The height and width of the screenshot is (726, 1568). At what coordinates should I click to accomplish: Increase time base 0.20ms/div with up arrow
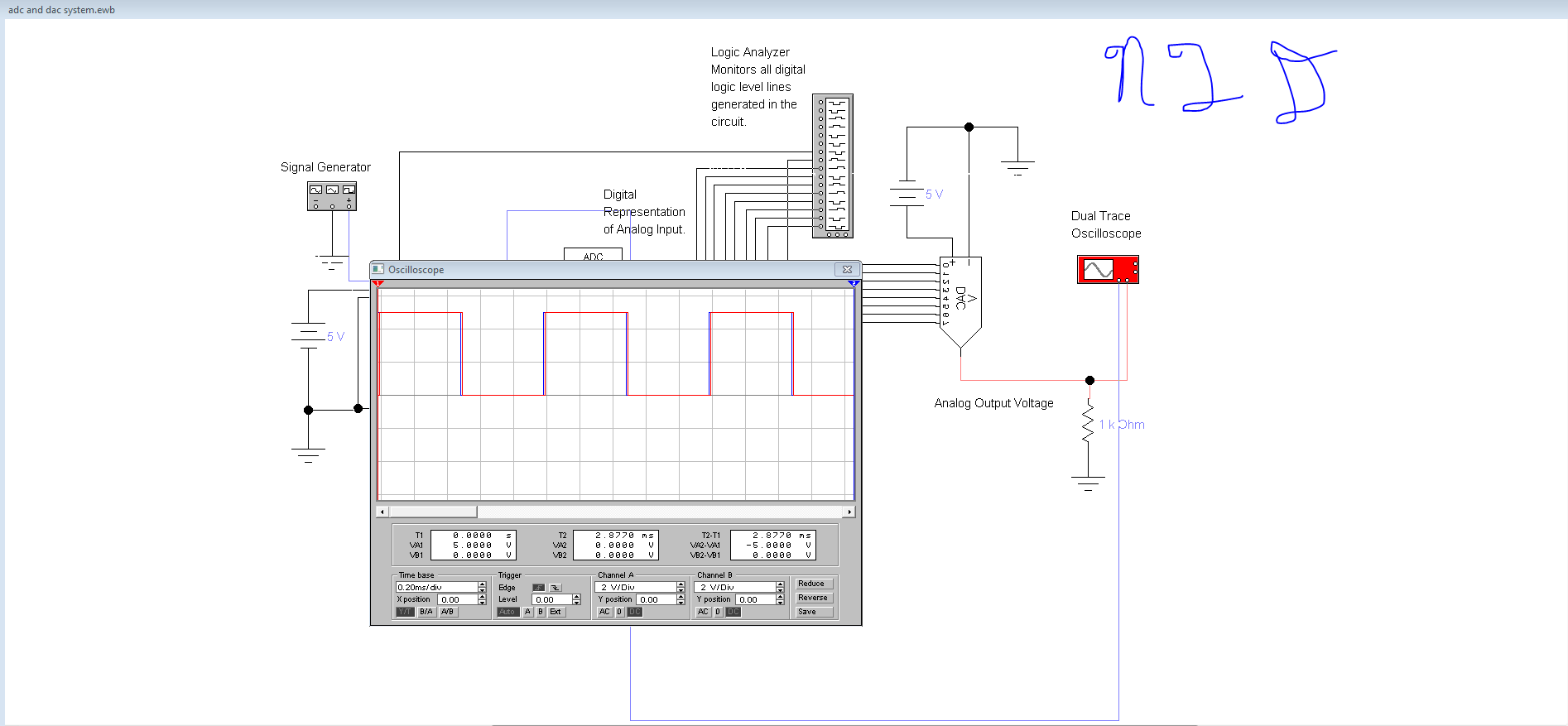pyautogui.click(x=482, y=584)
